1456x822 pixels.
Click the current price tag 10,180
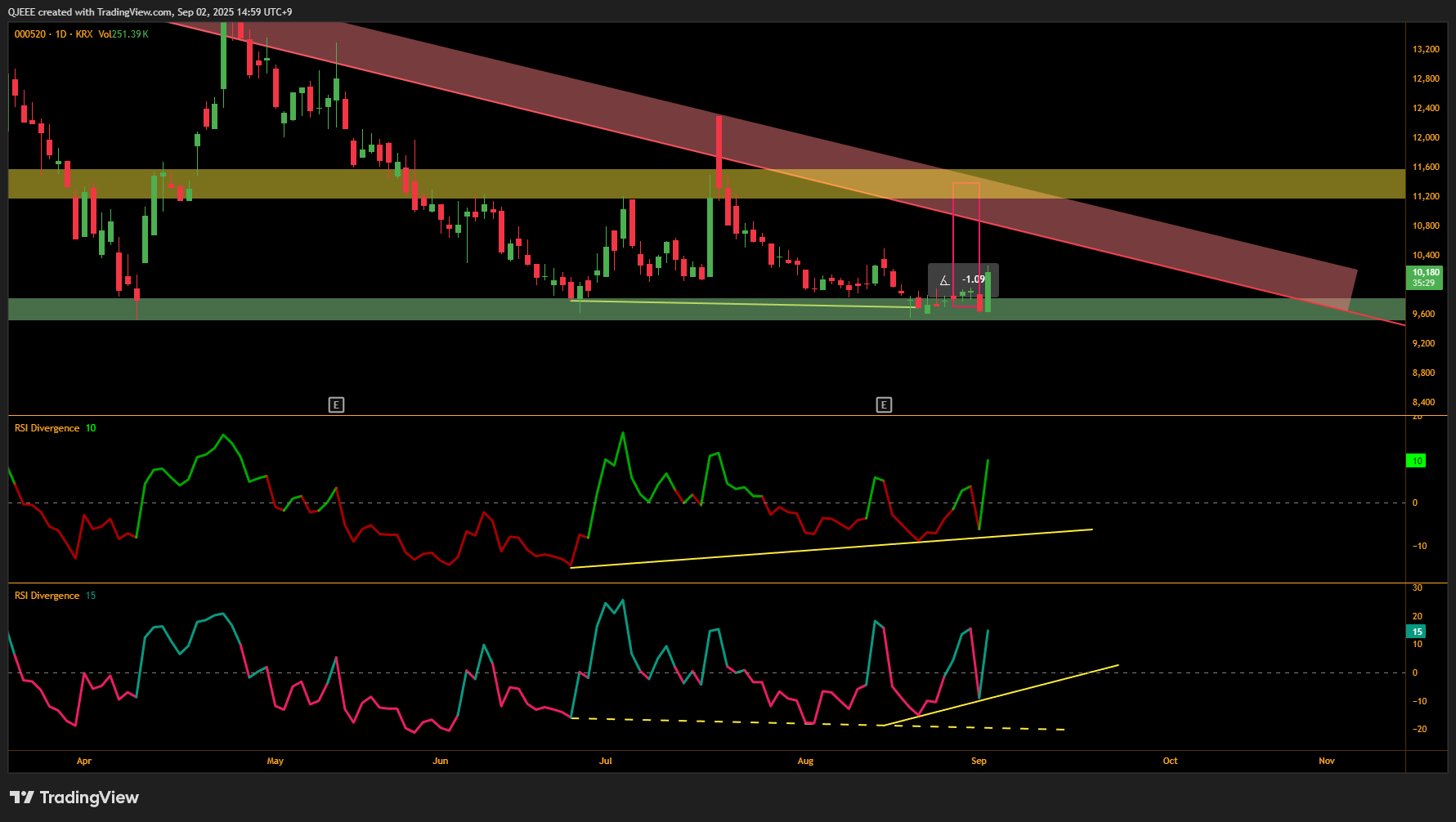tap(1426, 277)
